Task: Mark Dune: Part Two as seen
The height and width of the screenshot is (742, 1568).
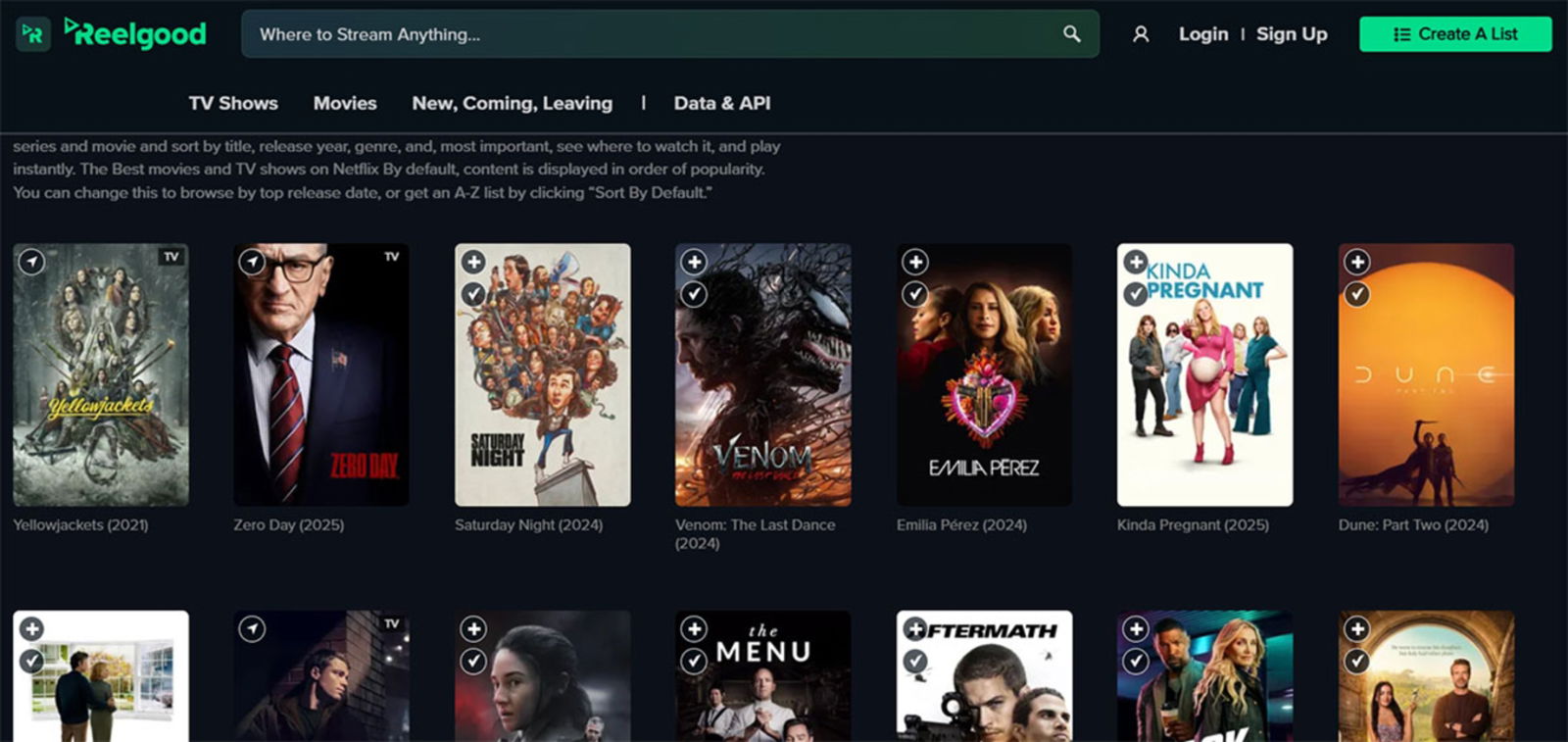Action: click(x=1357, y=294)
